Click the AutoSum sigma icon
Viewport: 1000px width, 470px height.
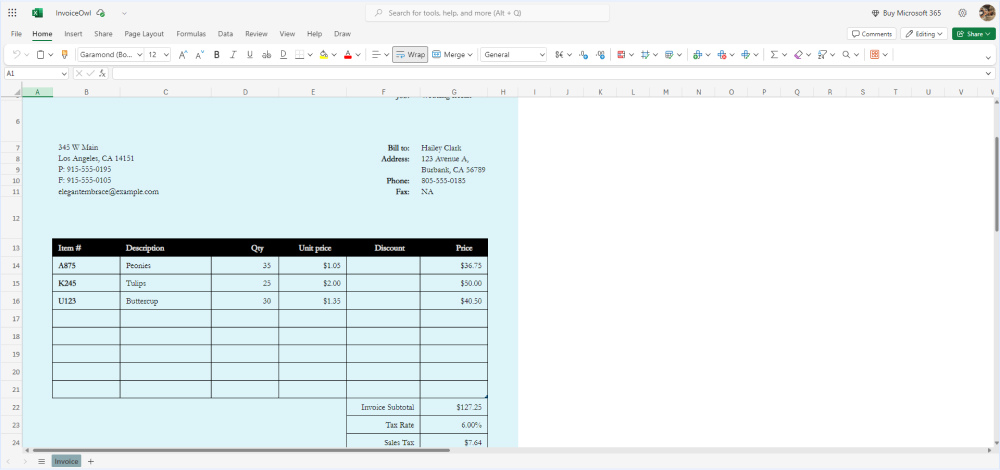(x=774, y=55)
